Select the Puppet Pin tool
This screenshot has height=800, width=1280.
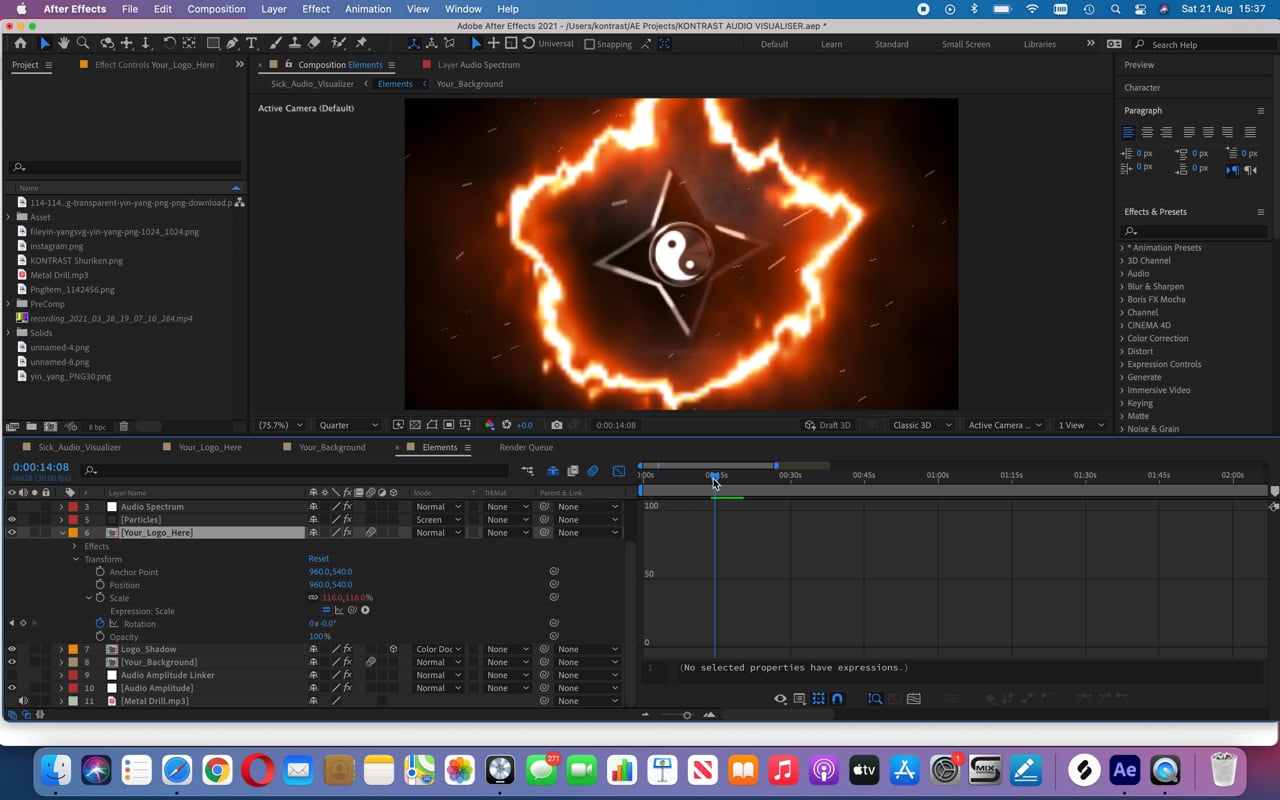(x=361, y=44)
